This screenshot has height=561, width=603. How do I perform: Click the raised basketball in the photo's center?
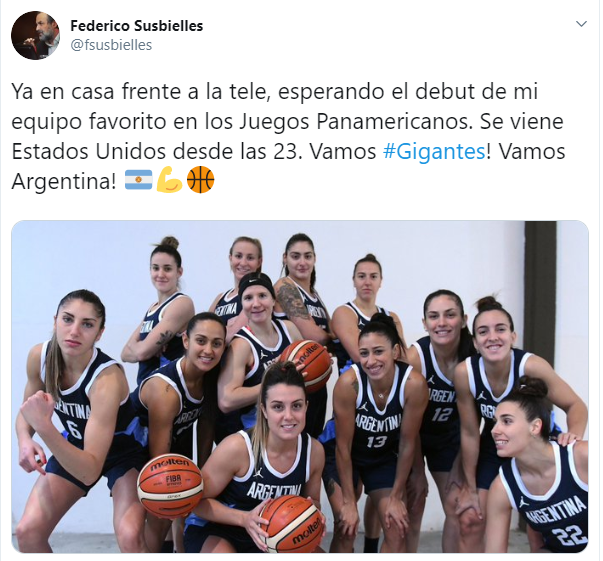point(306,364)
